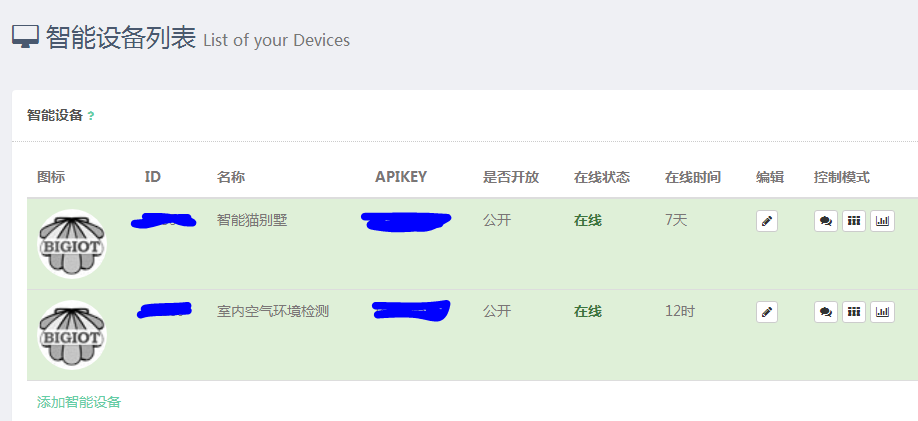
Task: Open chart control mode for 智能猫别墅
Action: coord(882,221)
